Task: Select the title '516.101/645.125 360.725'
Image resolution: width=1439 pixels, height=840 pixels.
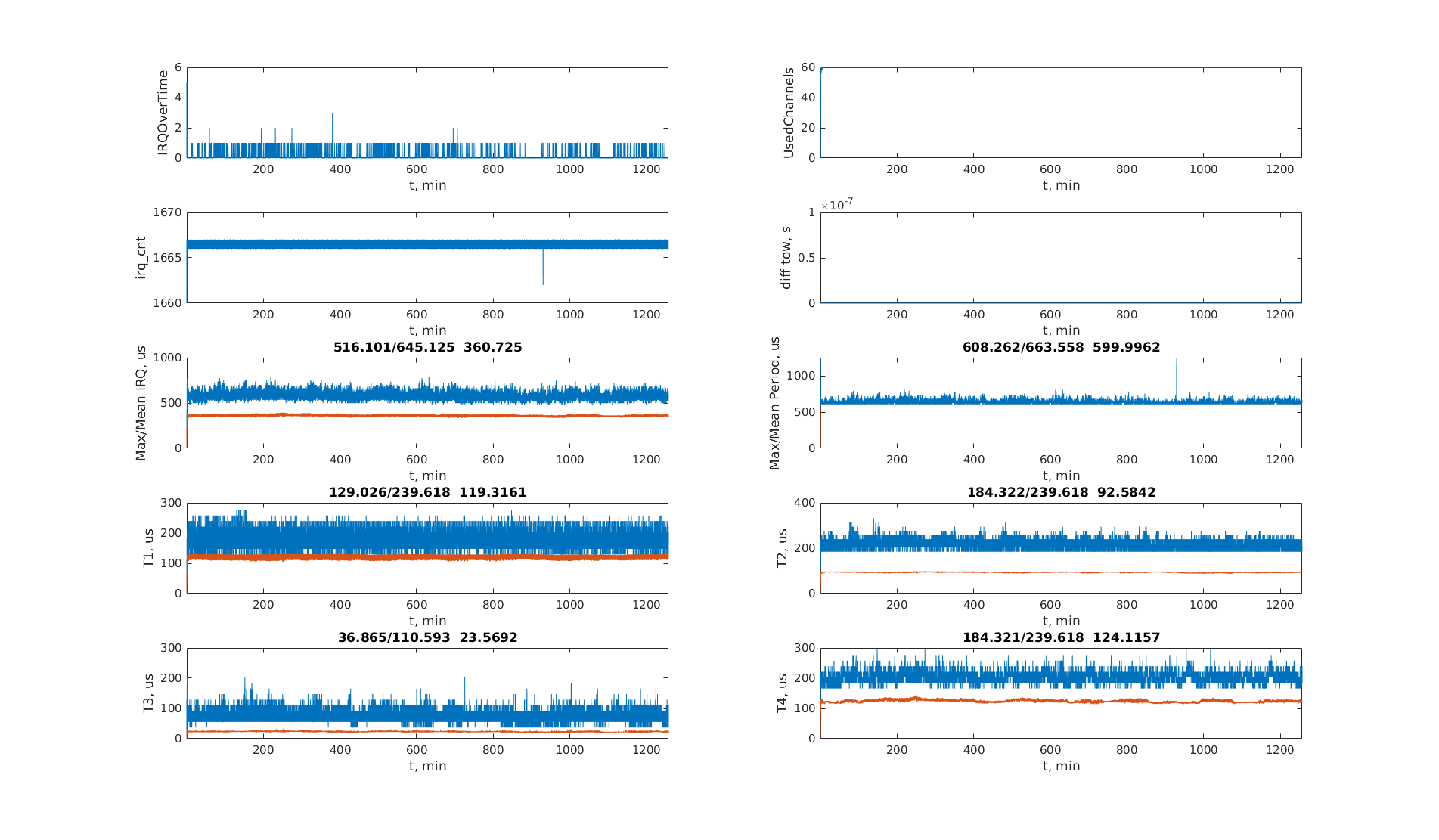Action: [x=427, y=347]
